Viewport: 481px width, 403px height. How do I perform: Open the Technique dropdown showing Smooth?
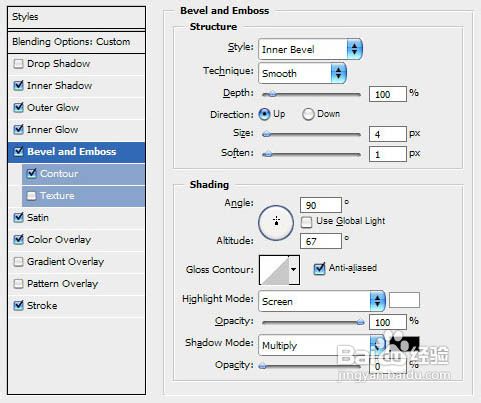point(302,73)
